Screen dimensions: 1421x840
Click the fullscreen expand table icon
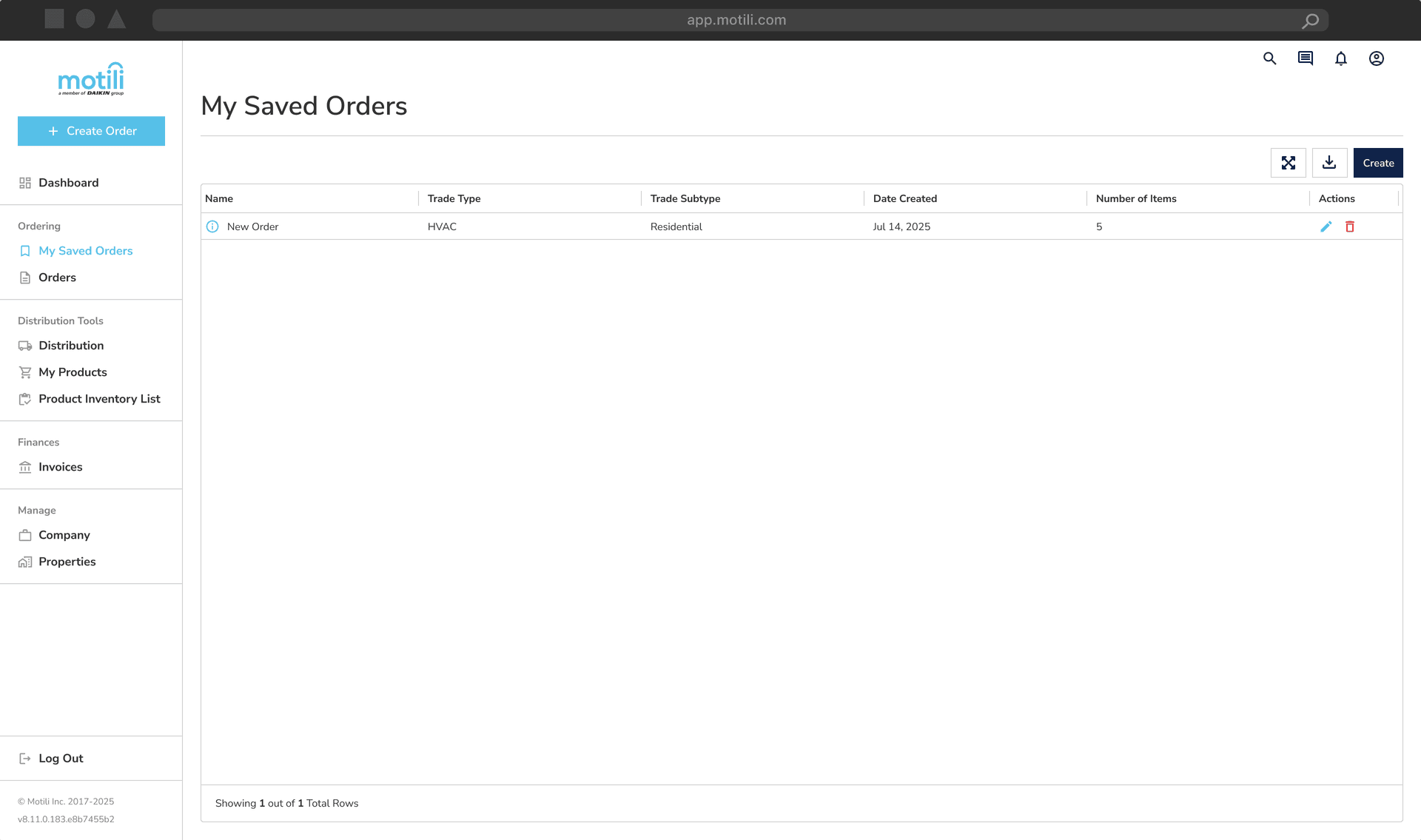(1288, 163)
